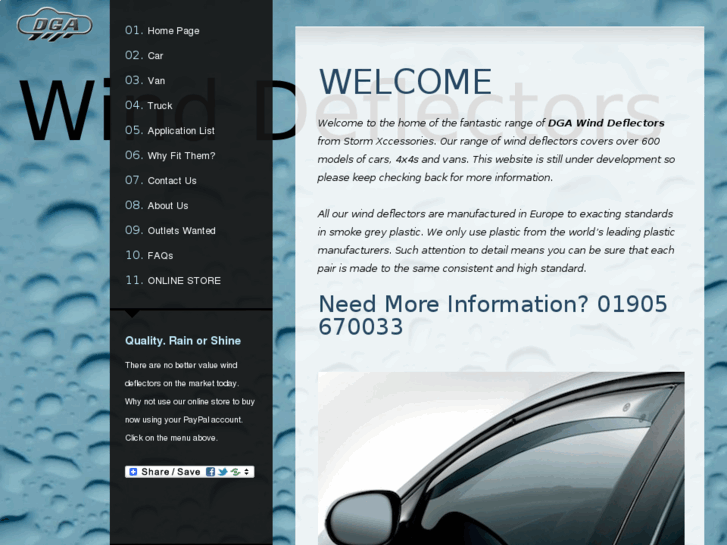The image size is (727, 545).
Task: Click the Share / Save button label
Action: (x=171, y=472)
